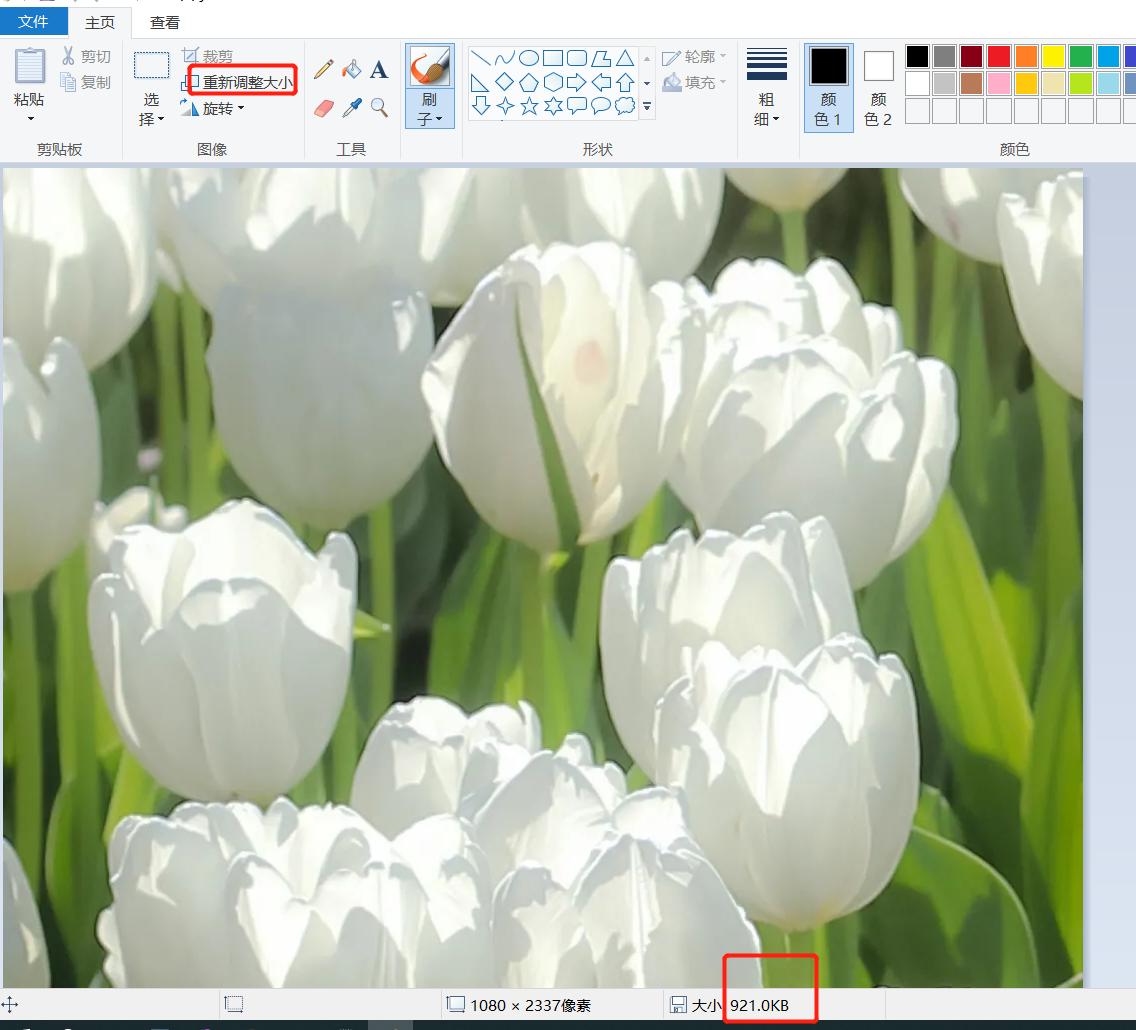Pick the Color picker eyedropper tool

click(x=351, y=107)
